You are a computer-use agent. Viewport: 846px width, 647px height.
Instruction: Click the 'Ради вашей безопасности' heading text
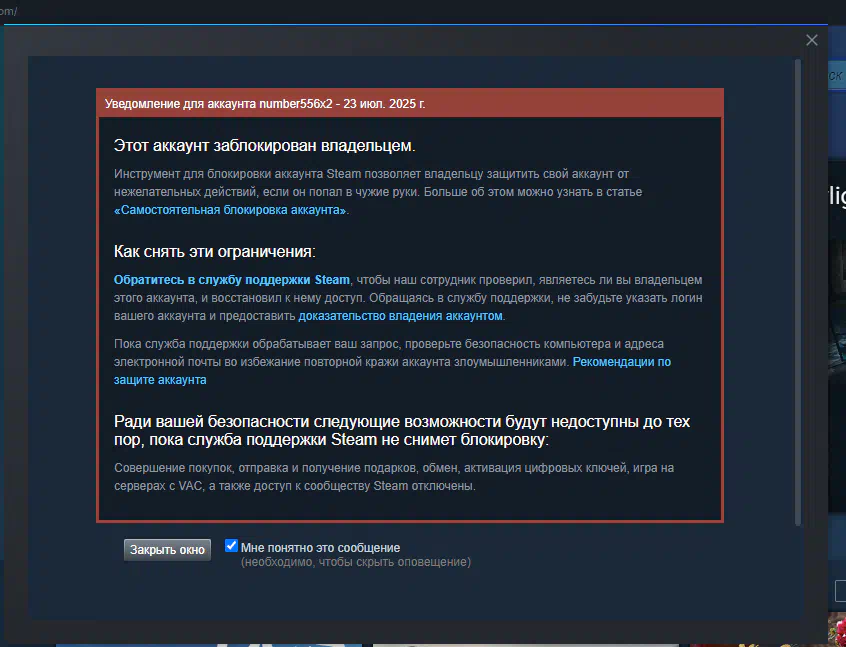(402, 431)
